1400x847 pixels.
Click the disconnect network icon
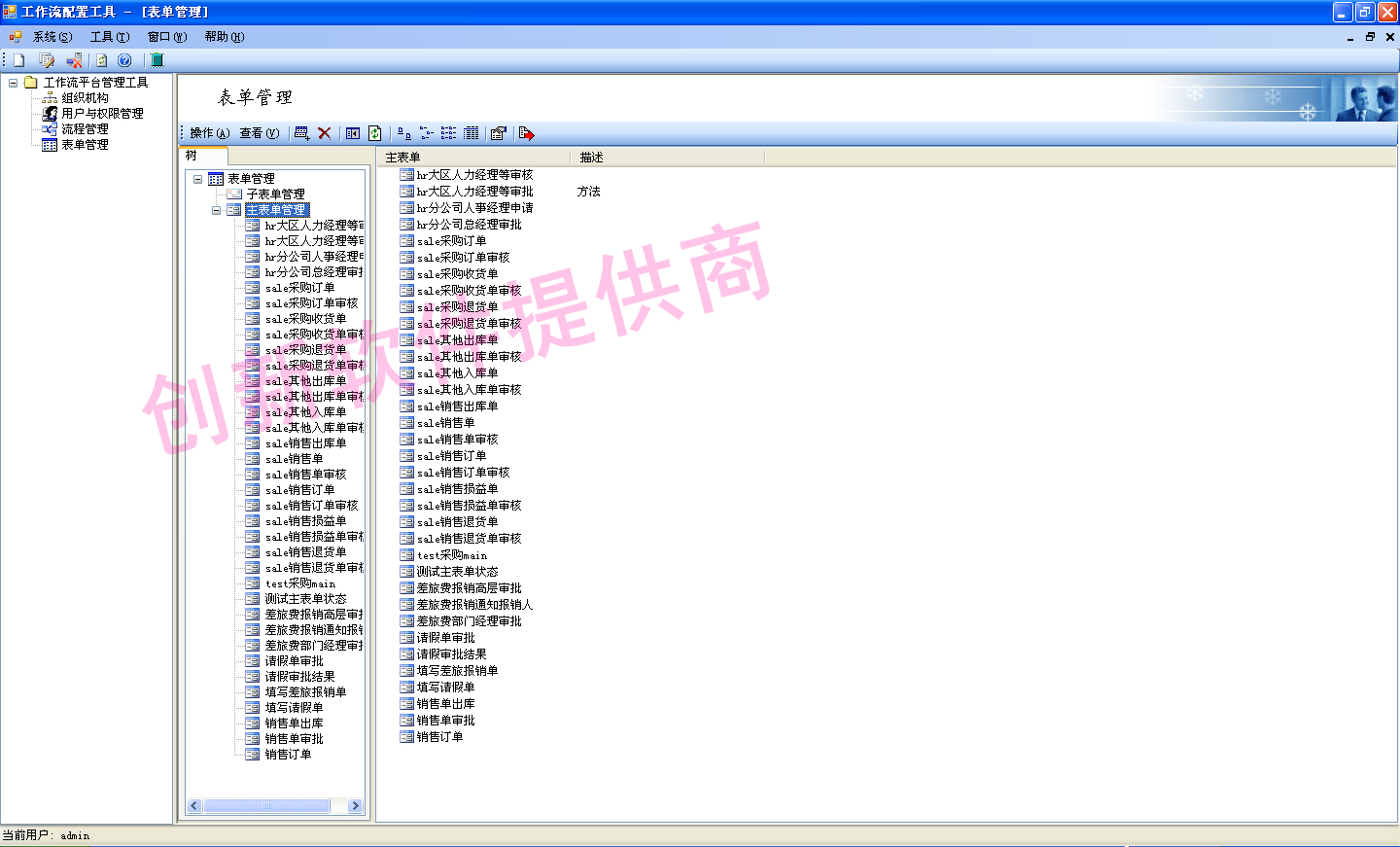coord(74,60)
